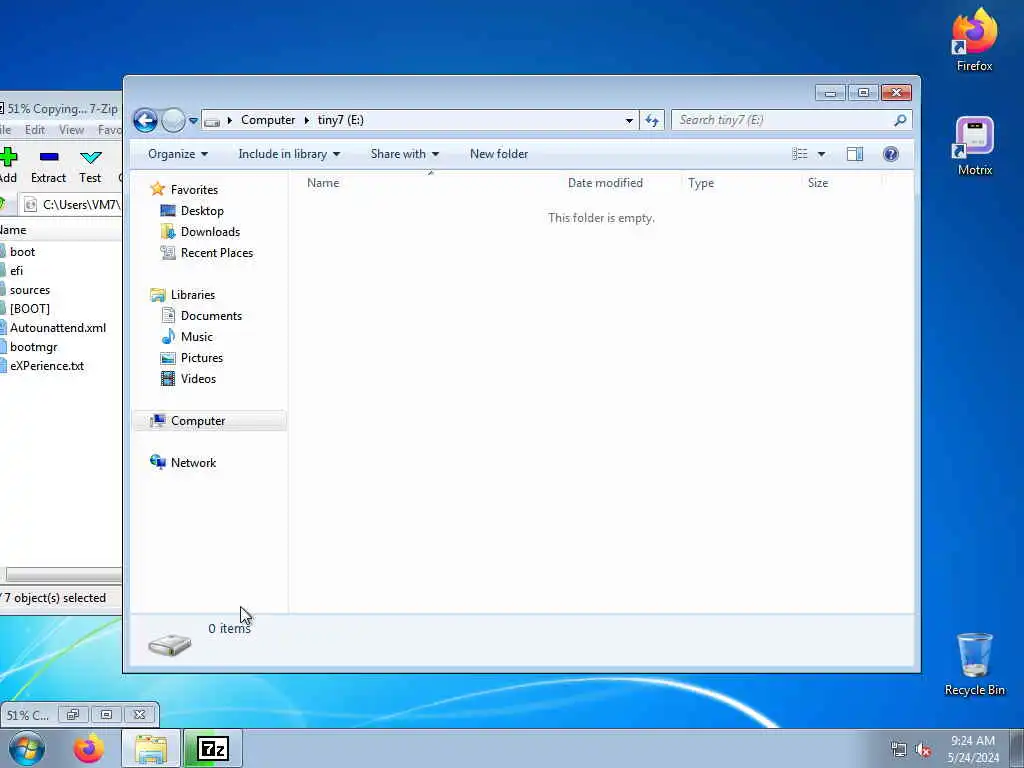Open Recycle Bin desktop icon
1024x768 pixels.
(974, 664)
